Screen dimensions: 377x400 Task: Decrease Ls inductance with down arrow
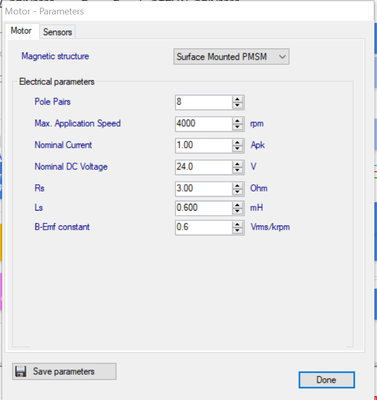pyautogui.click(x=237, y=211)
